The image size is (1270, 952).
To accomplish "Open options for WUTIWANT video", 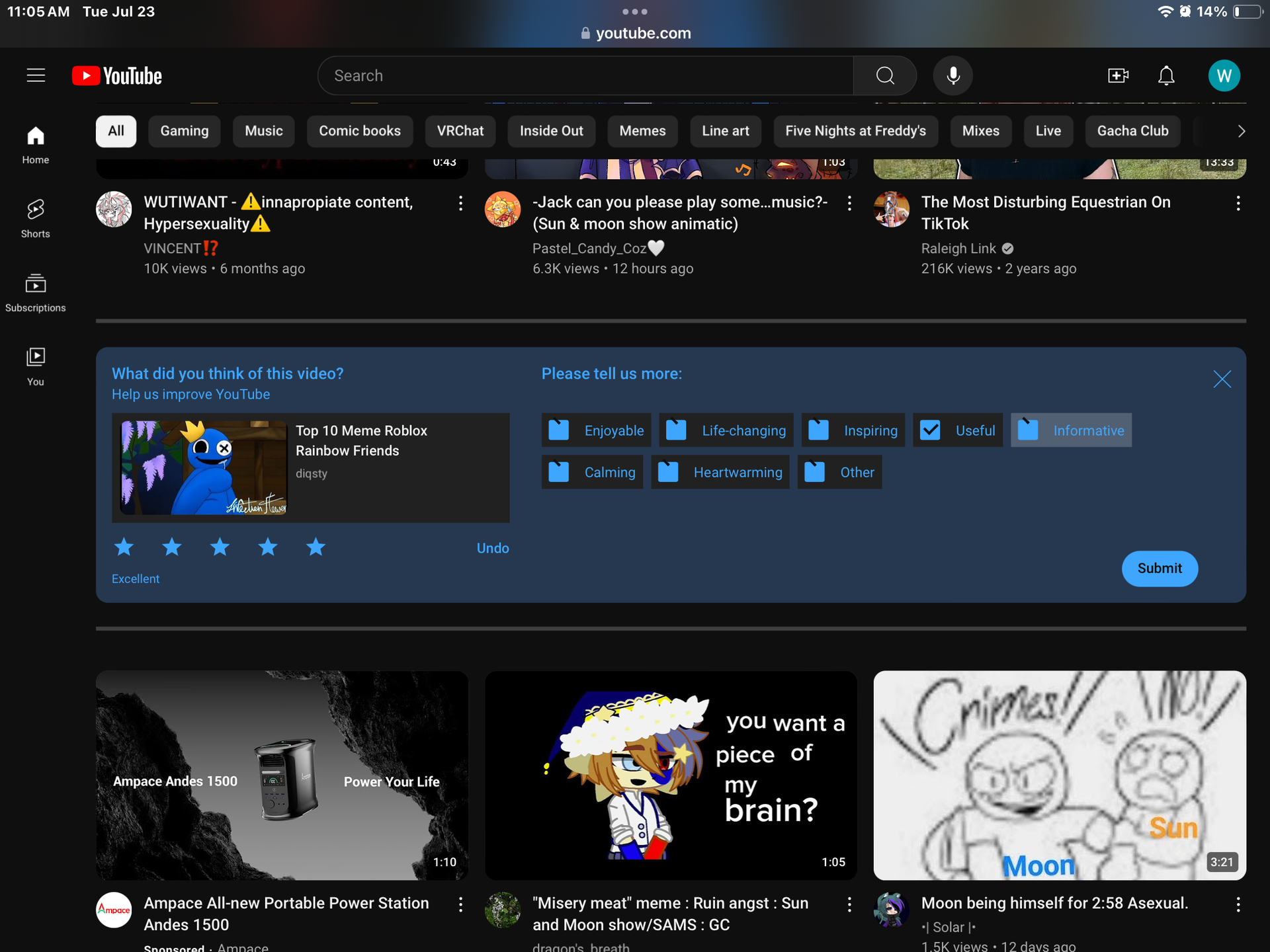I will tap(460, 203).
